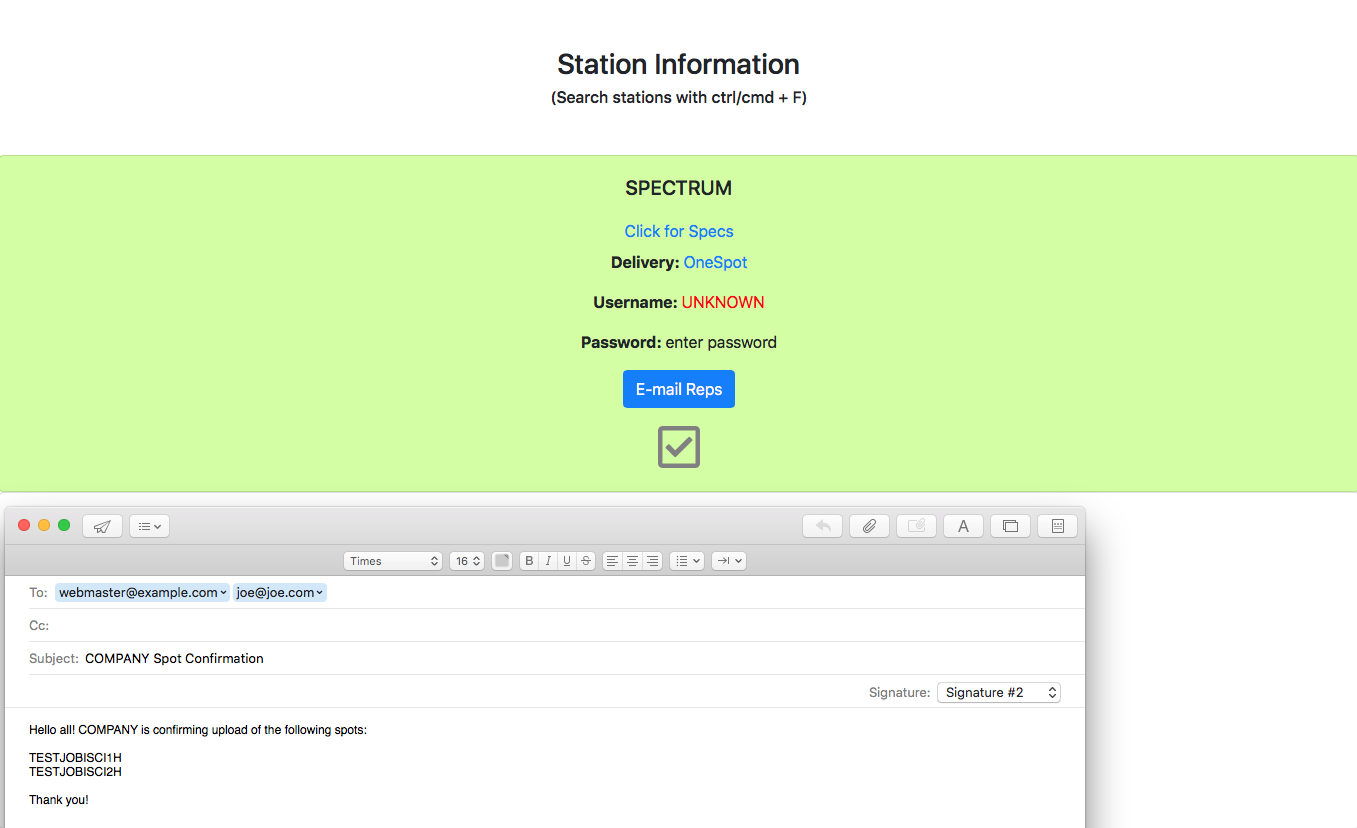1357x828 pixels.
Task: Follow the OneSpot delivery link
Action: (715, 262)
